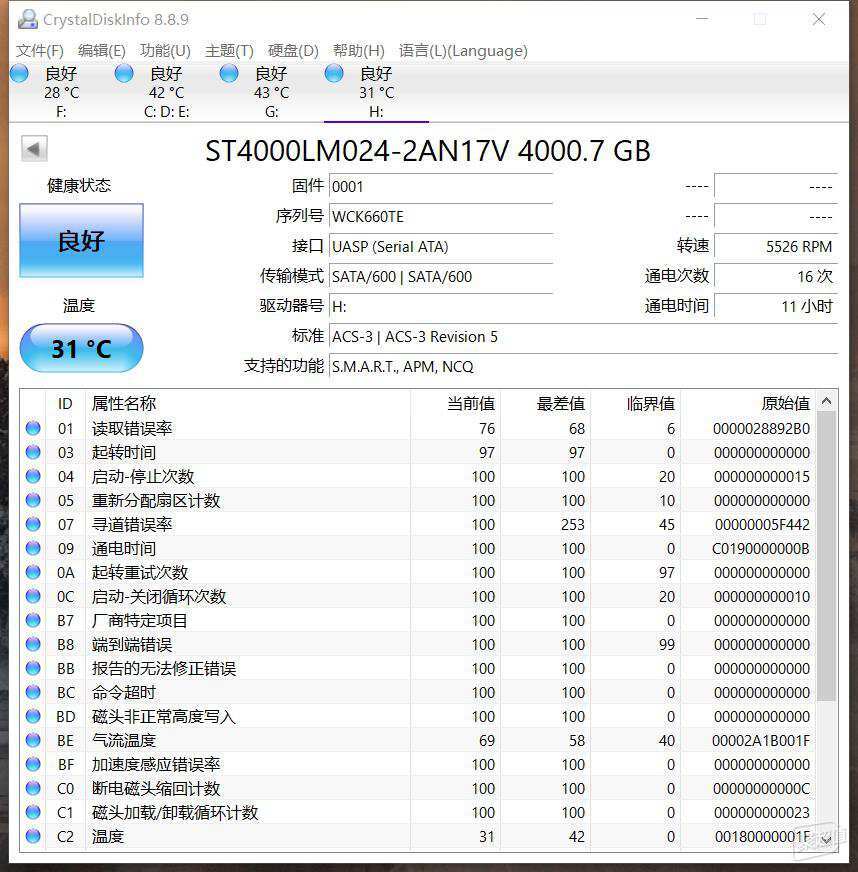Click the SMART list vertical scrollbar thumb
This screenshot has width=858, height=872.
coord(826,556)
